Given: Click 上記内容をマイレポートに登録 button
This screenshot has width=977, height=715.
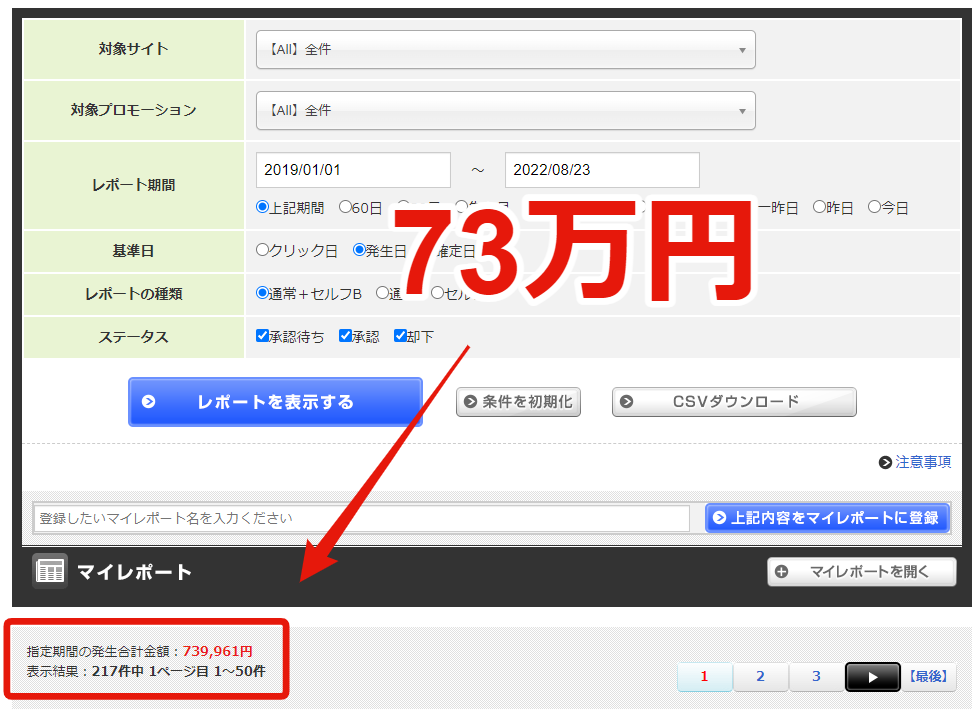Looking at the screenshot, I should coord(827,518).
